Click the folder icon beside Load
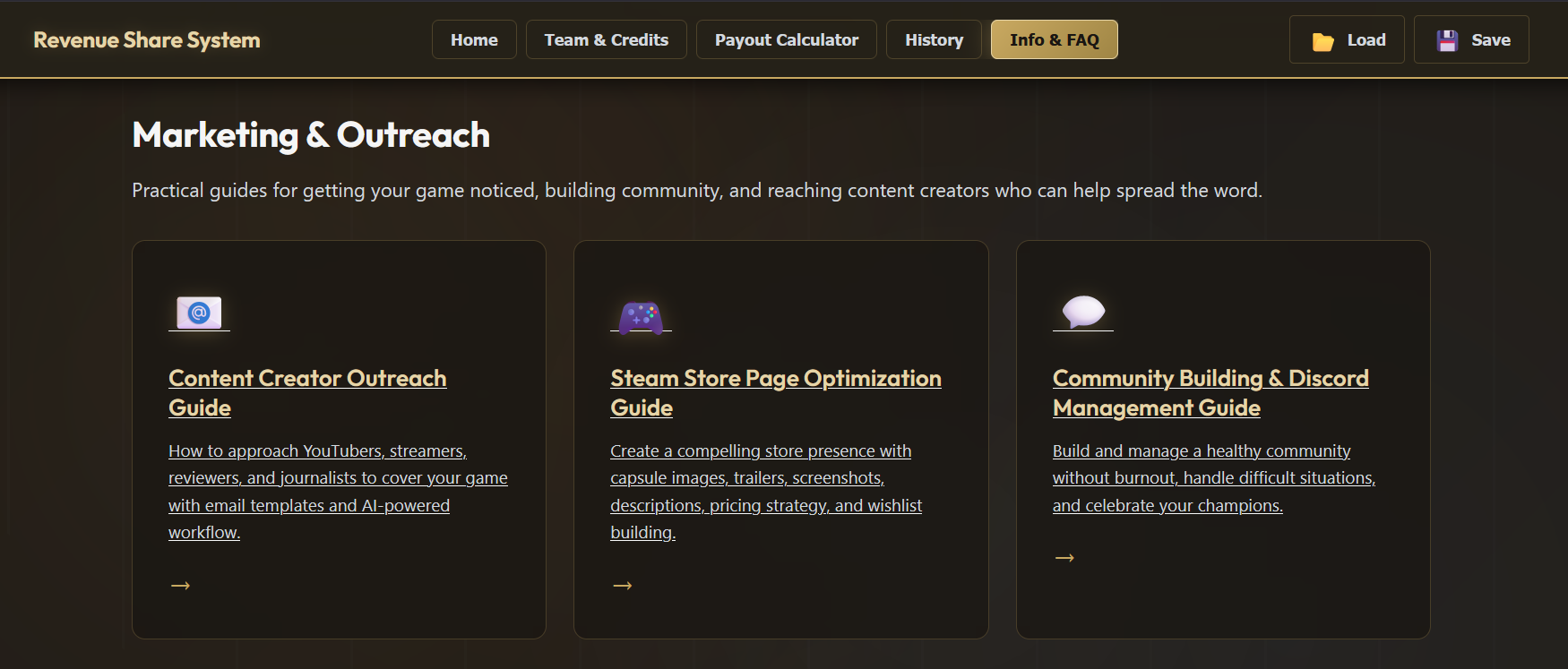 pos(1322,41)
